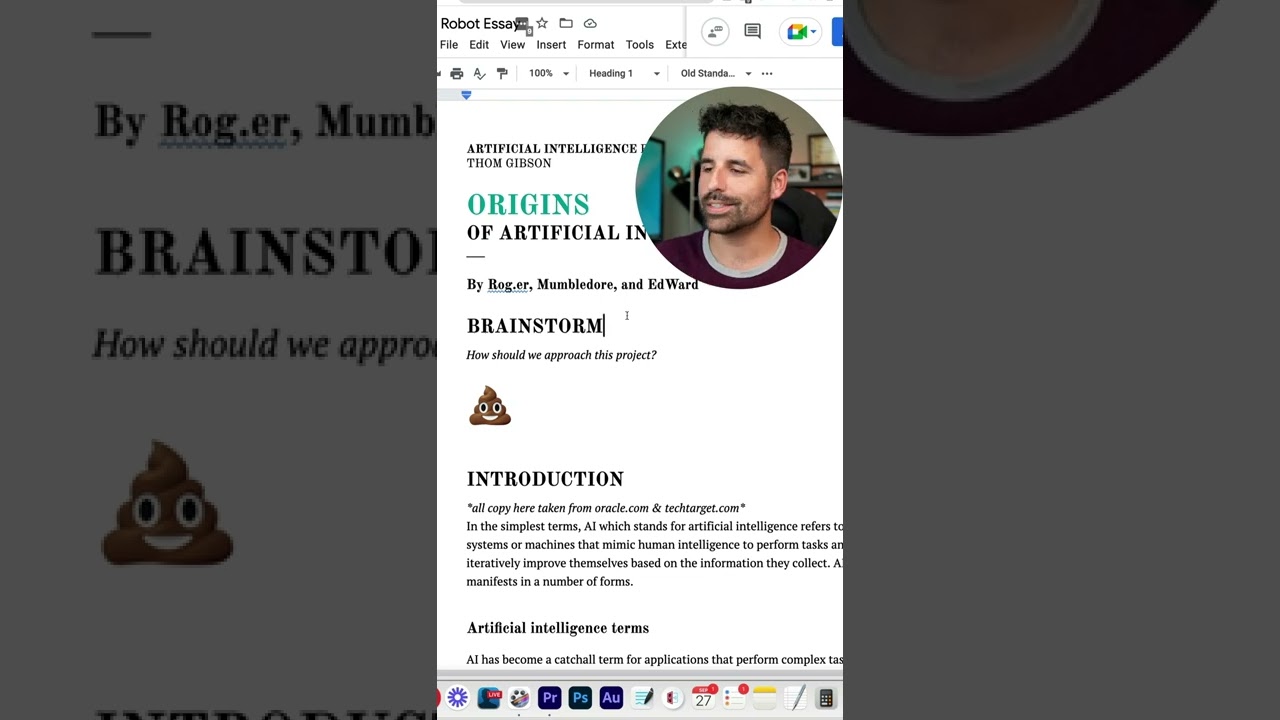Viewport: 1280px width, 720px height.
Task: Show more toolbar options via the ellipsis
Action: click(x=767, y=73)
